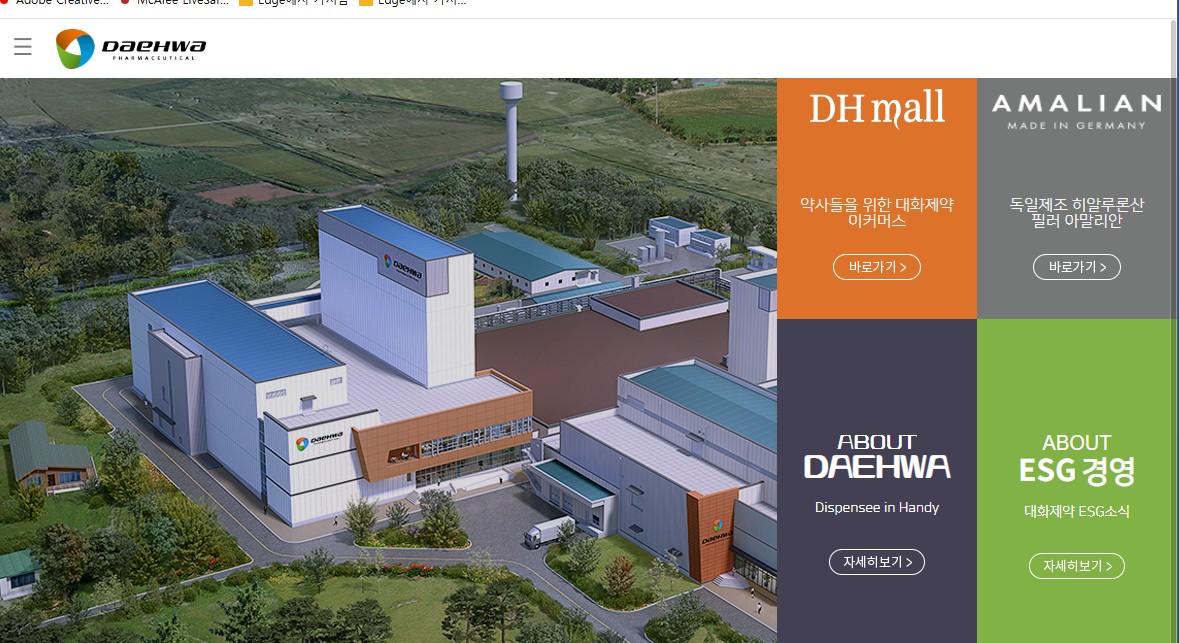Click the ABOUT ESG 경영 heading
This screenshot has height=643, width=1179.
click(1077, 460)
